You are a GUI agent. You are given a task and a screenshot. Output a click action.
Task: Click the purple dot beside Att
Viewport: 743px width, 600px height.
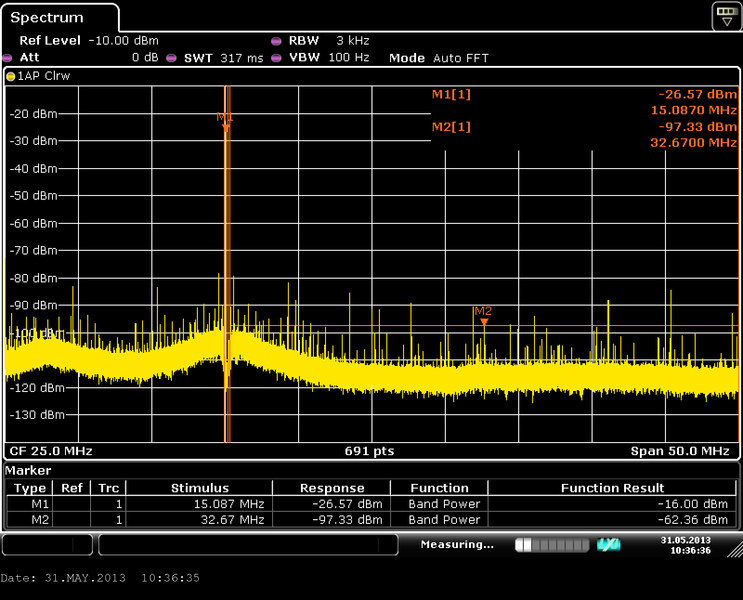pos(9,58)
